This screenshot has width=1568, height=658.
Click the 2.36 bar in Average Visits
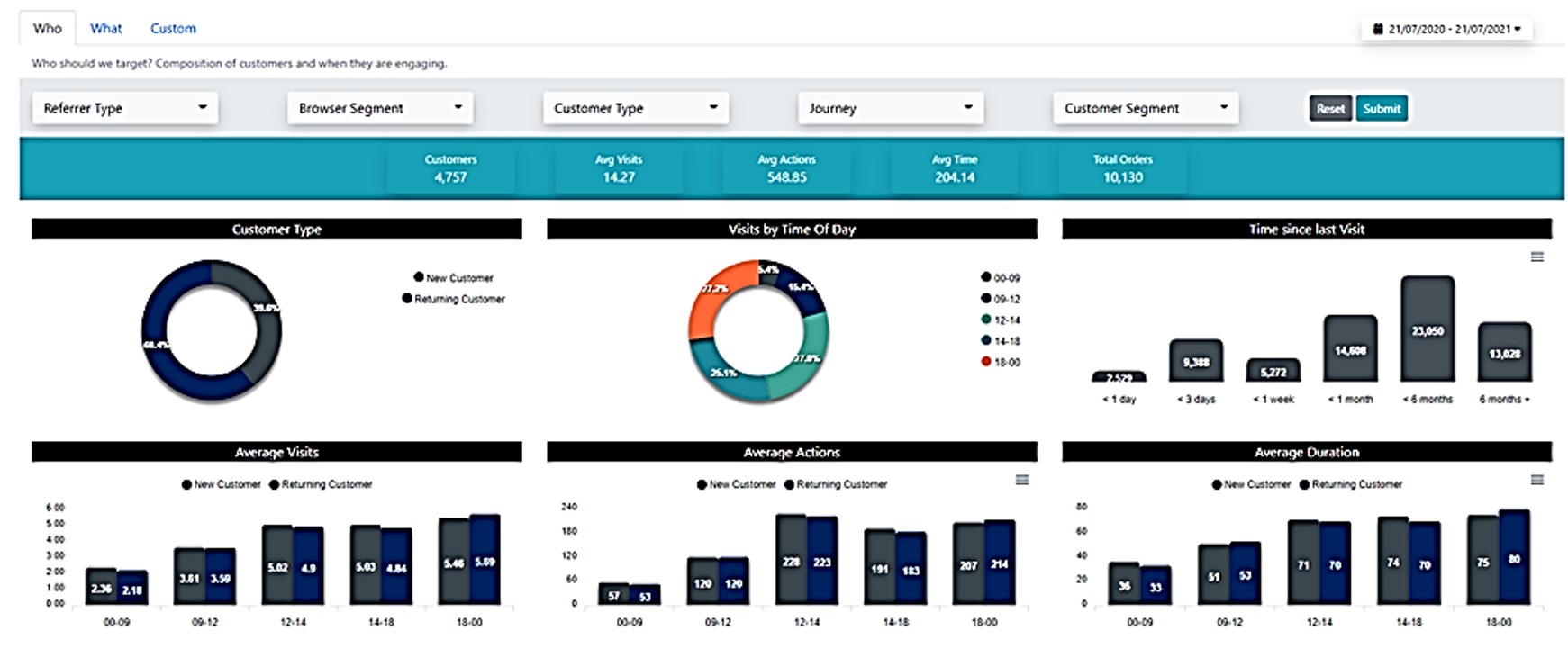pos(101,586)
